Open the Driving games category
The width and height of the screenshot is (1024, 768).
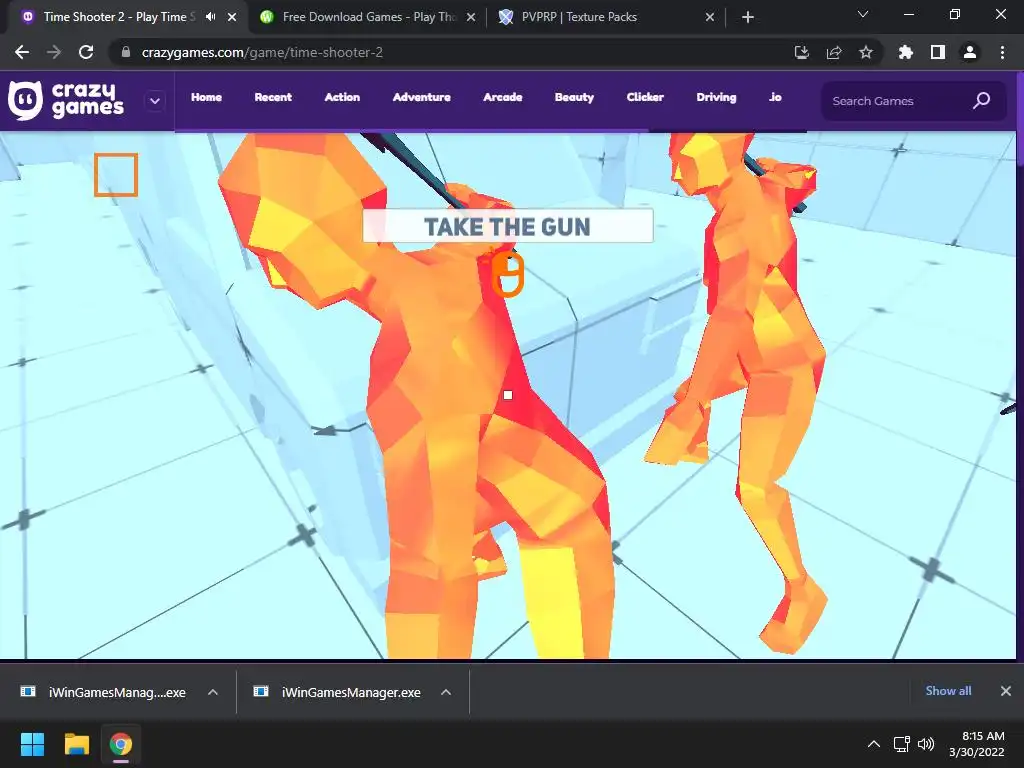716,97
